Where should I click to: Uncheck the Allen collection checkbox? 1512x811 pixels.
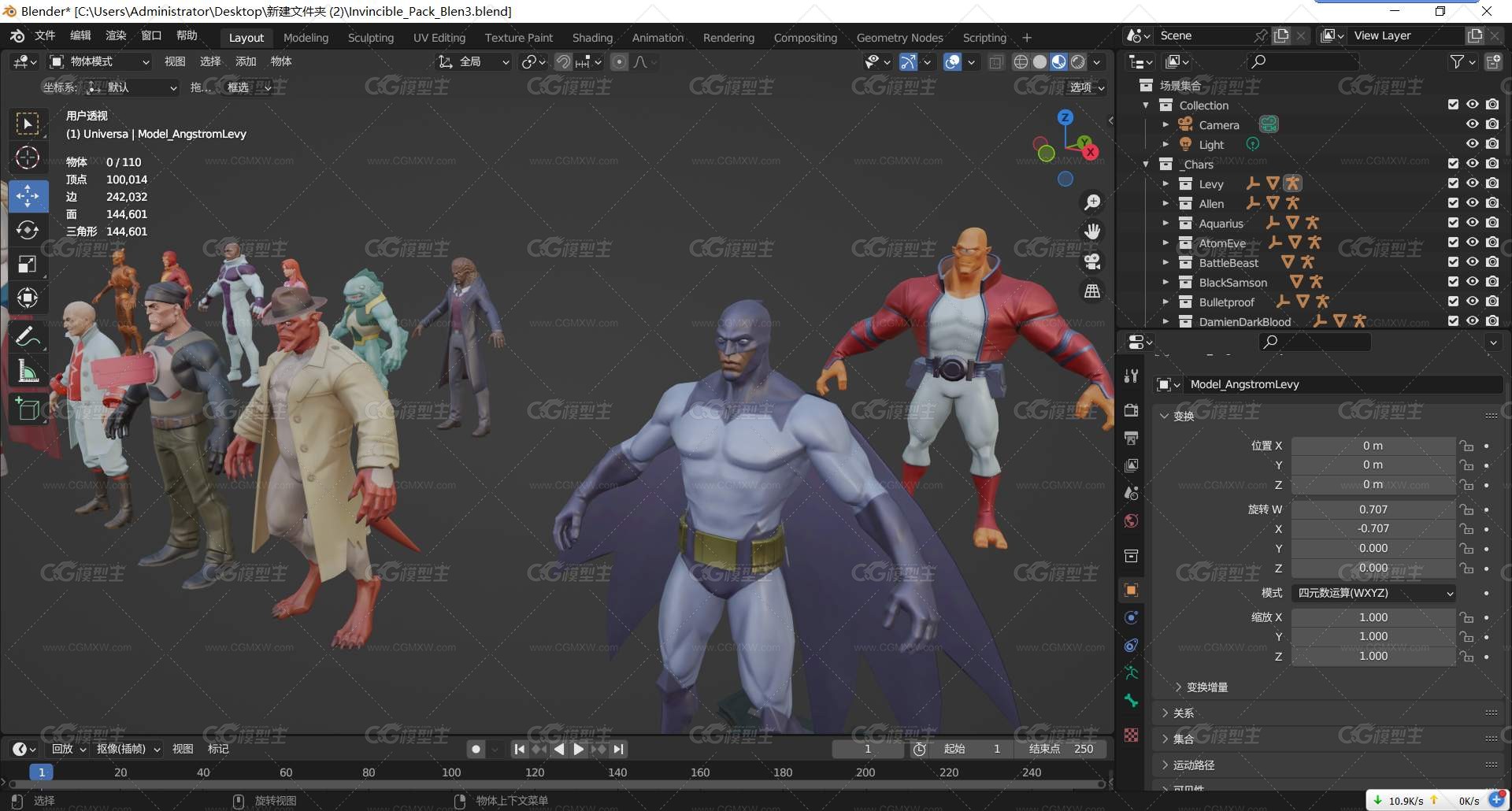point(1453,203)
